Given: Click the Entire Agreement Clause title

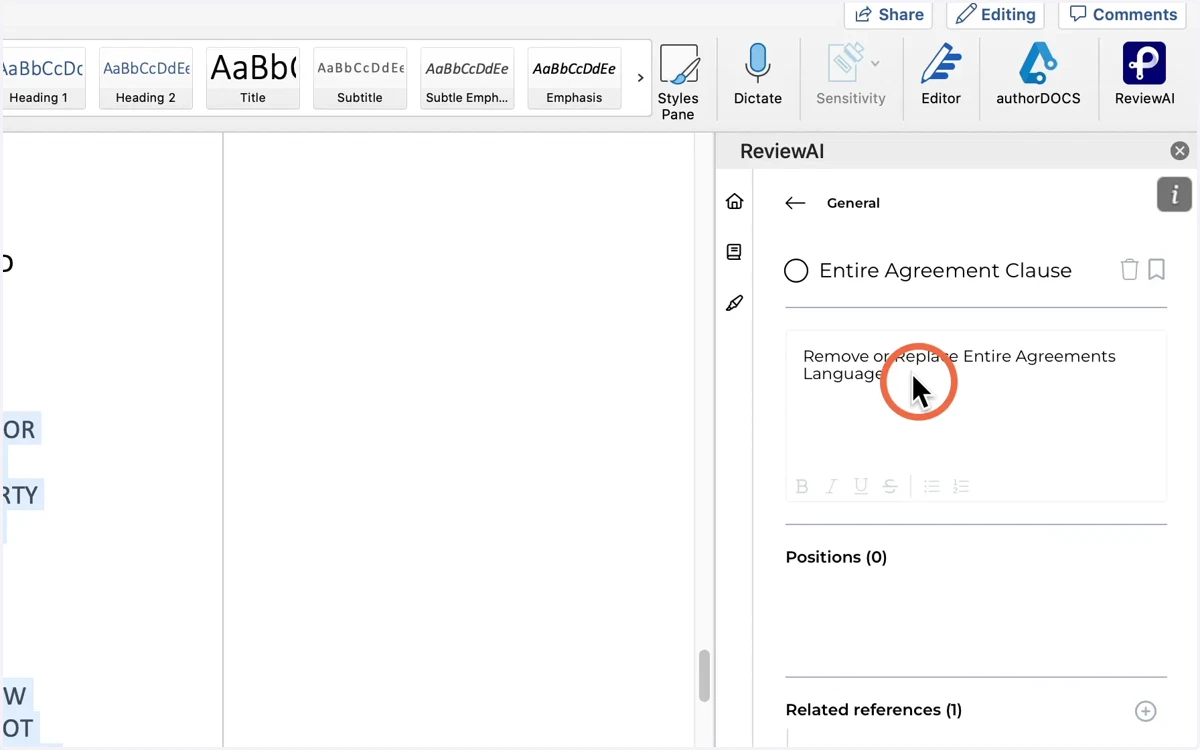Looking at the screenshot, I should point(945,270).
